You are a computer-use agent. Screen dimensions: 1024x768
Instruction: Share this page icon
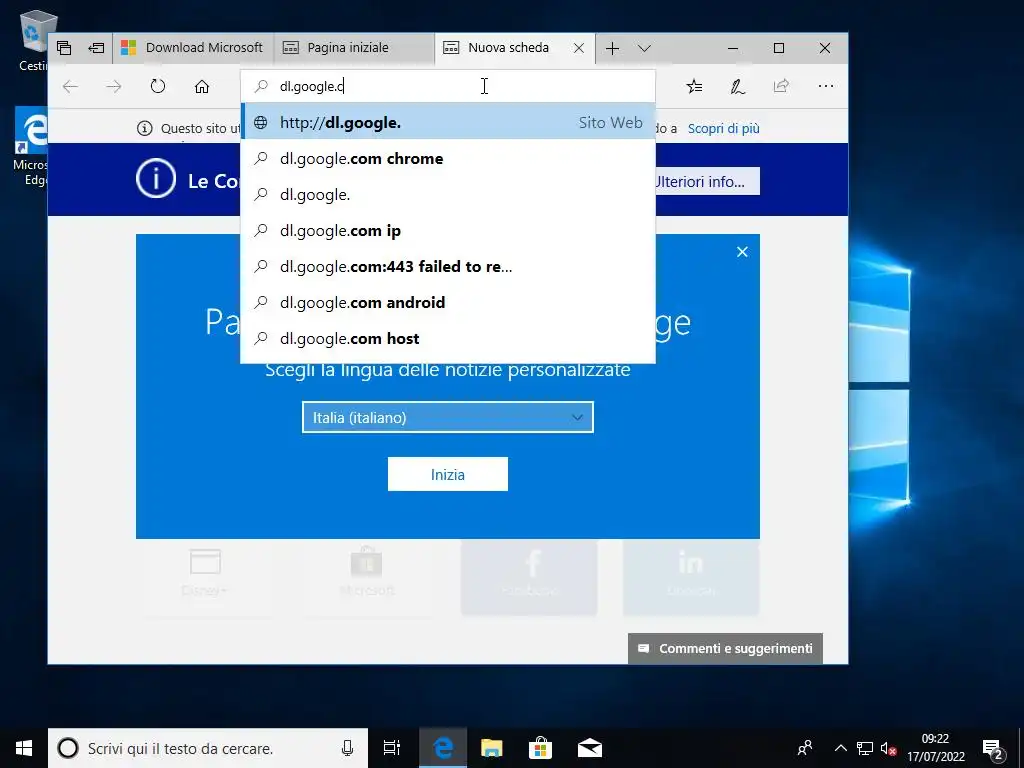[x=781, y=86]
